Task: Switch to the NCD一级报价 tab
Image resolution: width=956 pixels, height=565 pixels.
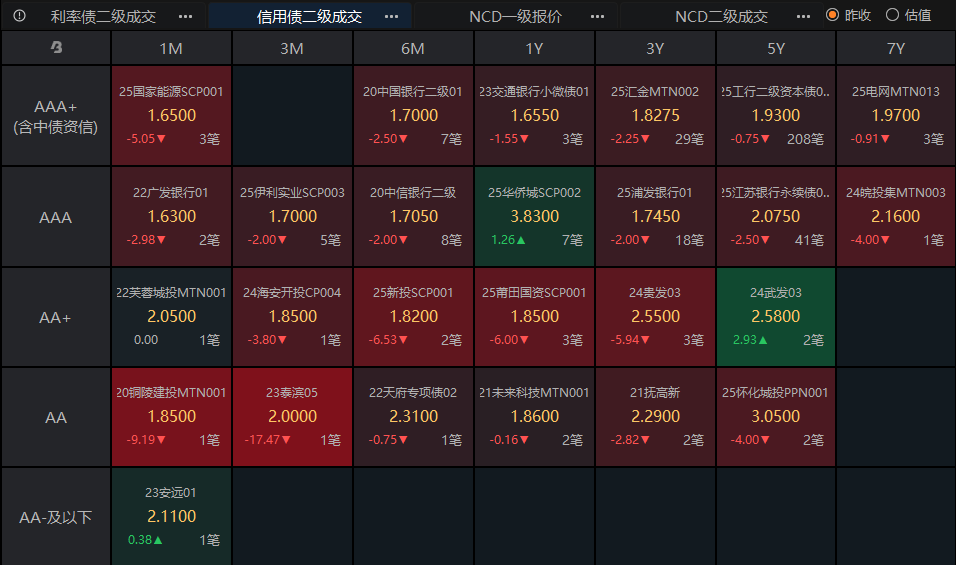Action: pyautogui.click(x=515, y=16)
